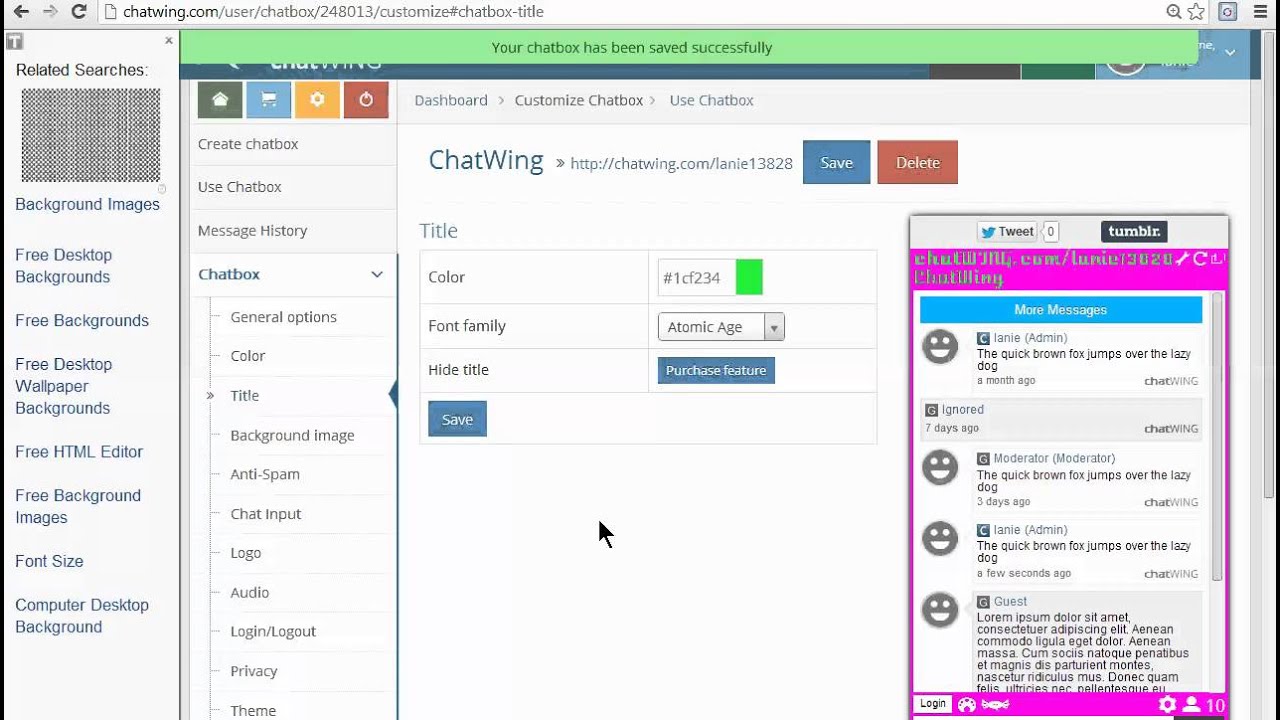Click the Ignored message's G badge
Viewport: 1280px width, 720px height.
click(931, 410)
